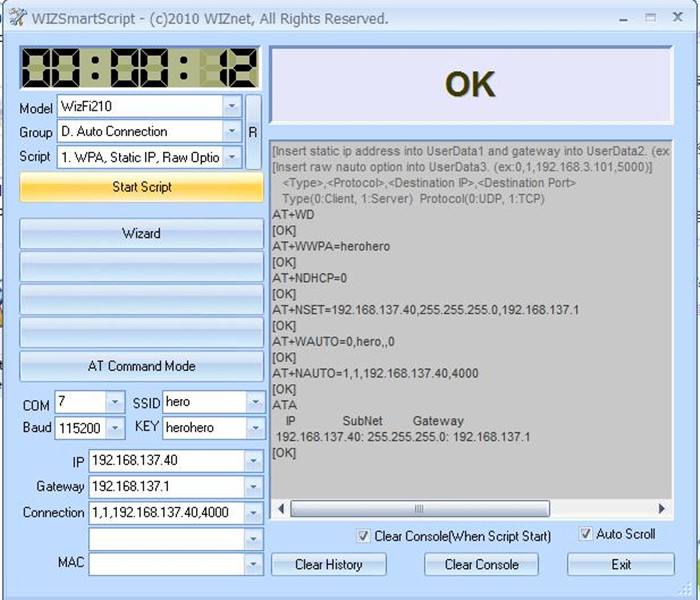This screenshot has width=700, height=600.
Task: Expand the Group dropdown D. Auto Connection
Action: click(x=232, y=131)
